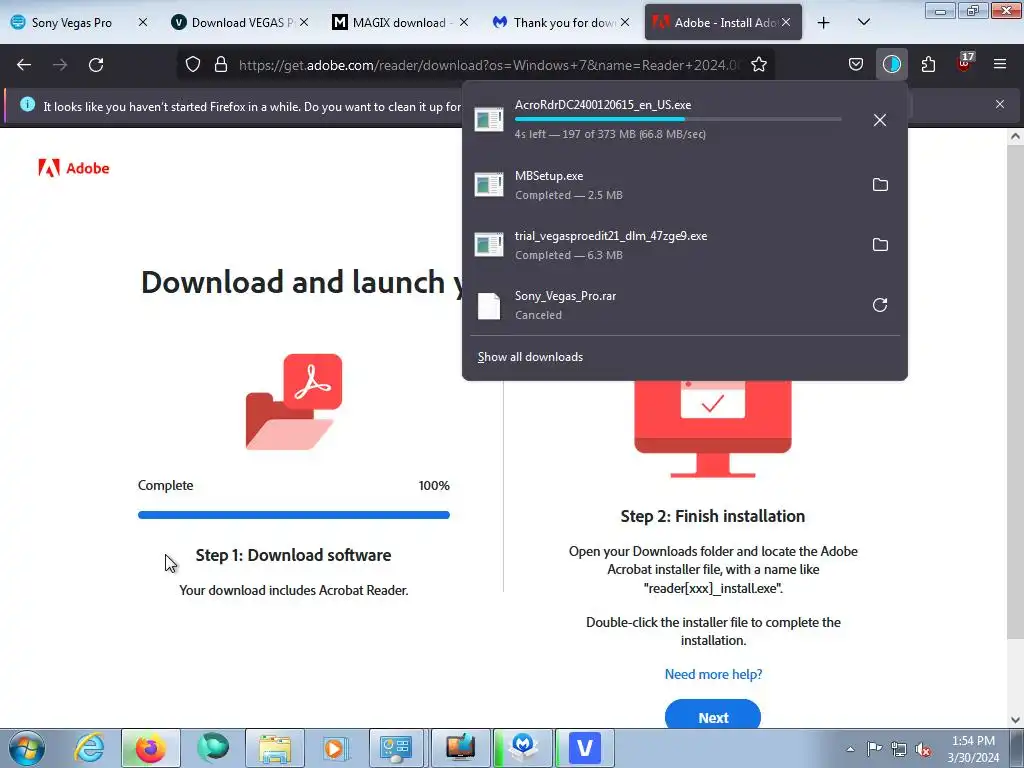Viewport: 1024px width, 768px height.
Task: Save page to Pocket
Action: point(856,65)
